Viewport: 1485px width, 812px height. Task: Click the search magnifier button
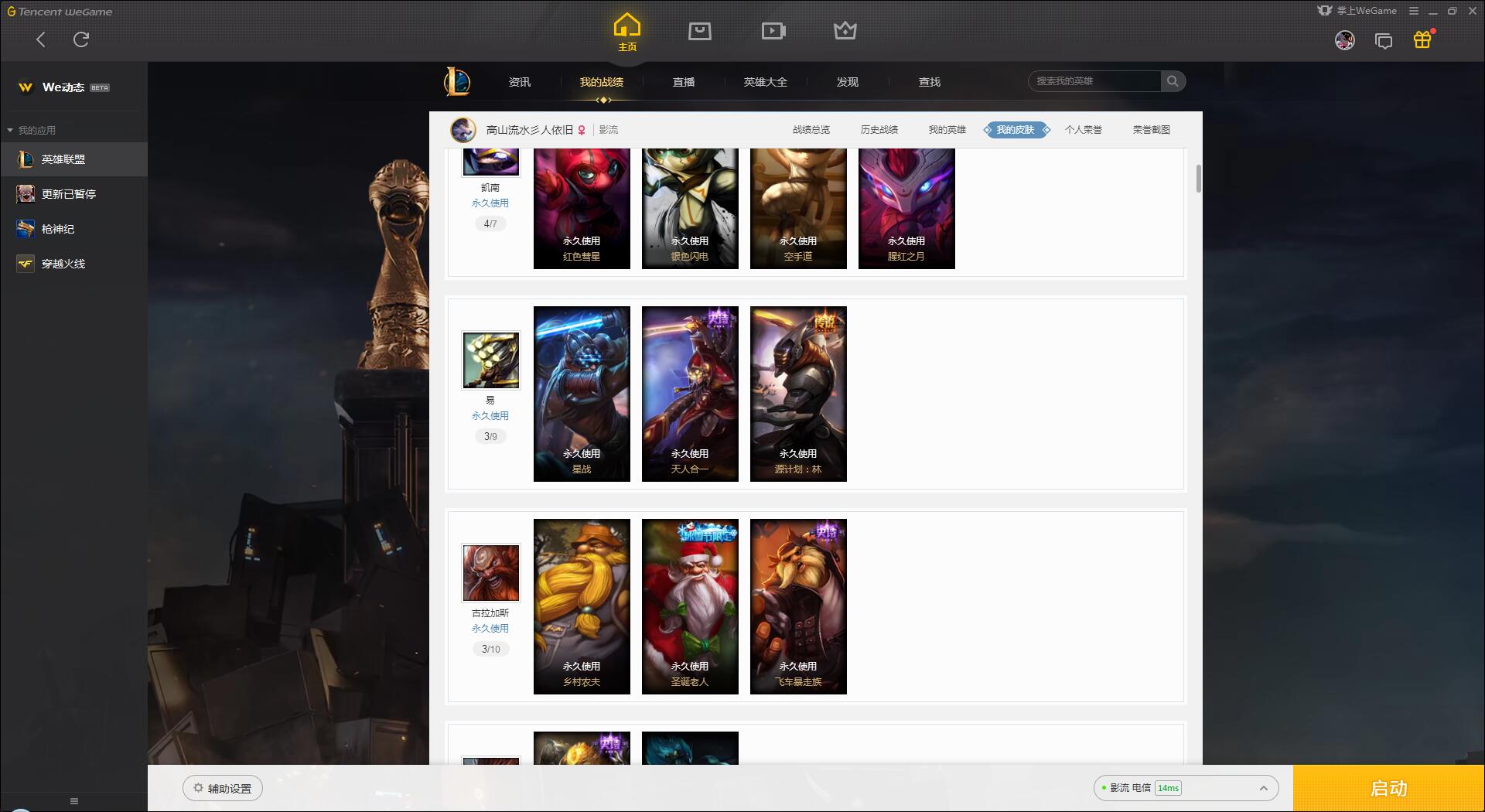click(1173, 81)
